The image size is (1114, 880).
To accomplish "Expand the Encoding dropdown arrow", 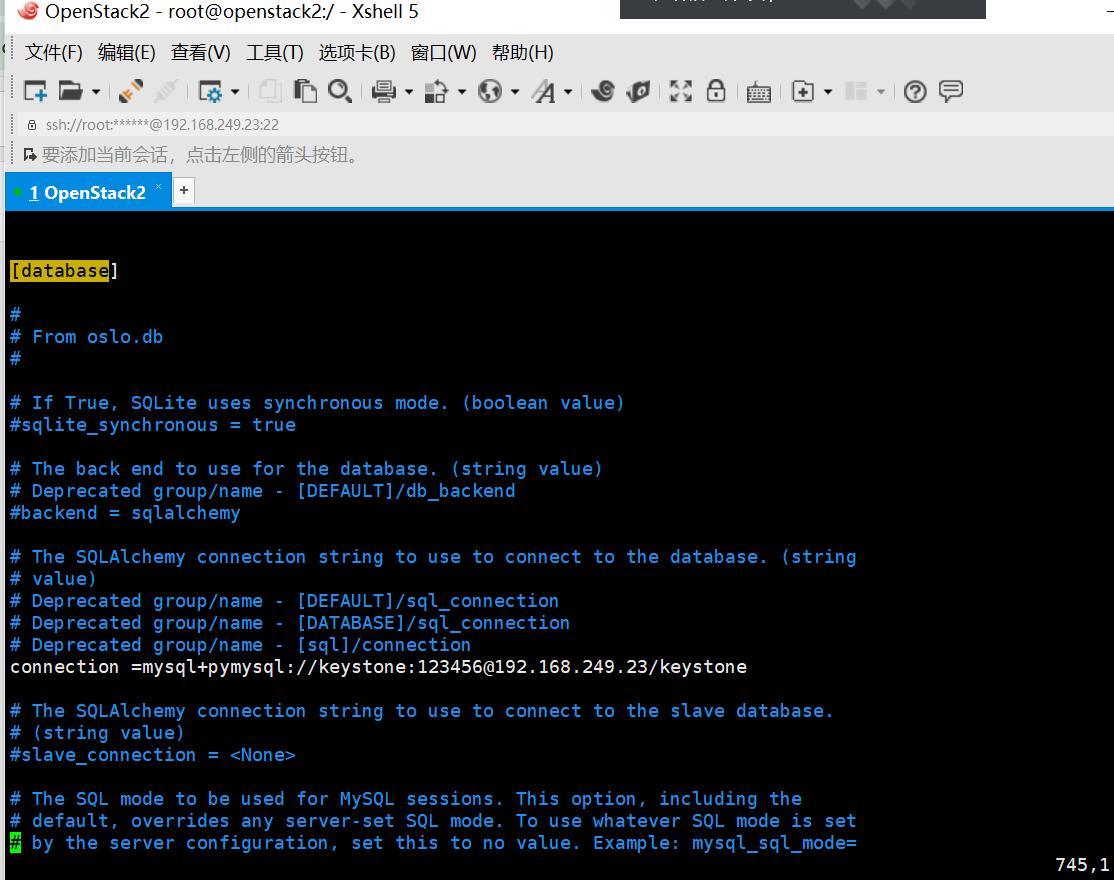I will click(515, 92).
